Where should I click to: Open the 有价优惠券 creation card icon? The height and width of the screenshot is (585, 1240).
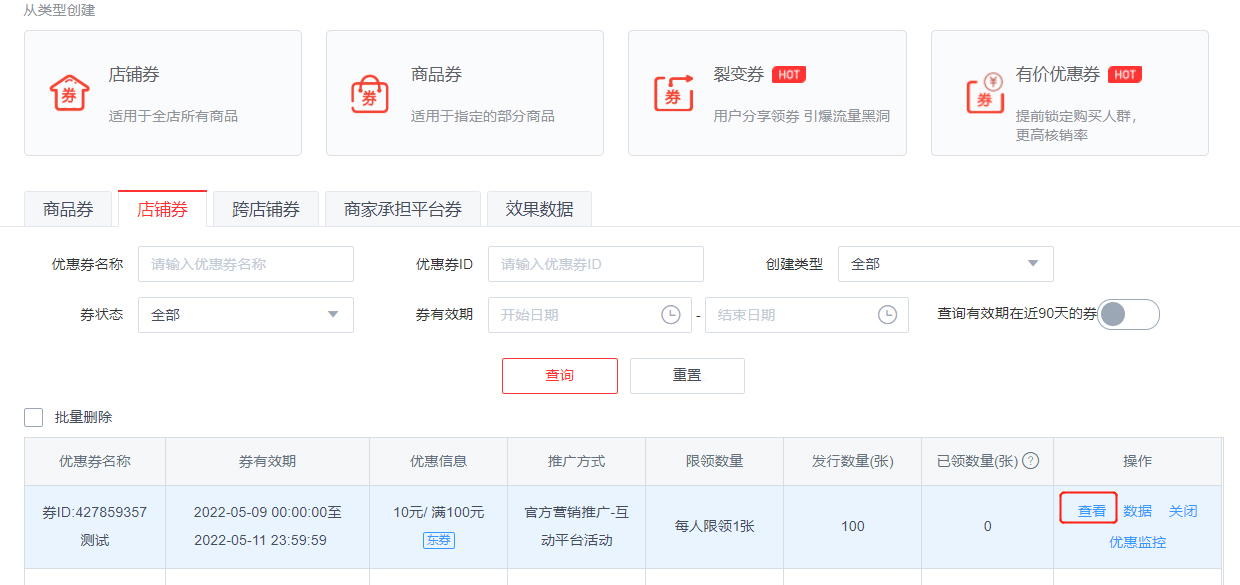pyautogui.click(x=985, y=93)
